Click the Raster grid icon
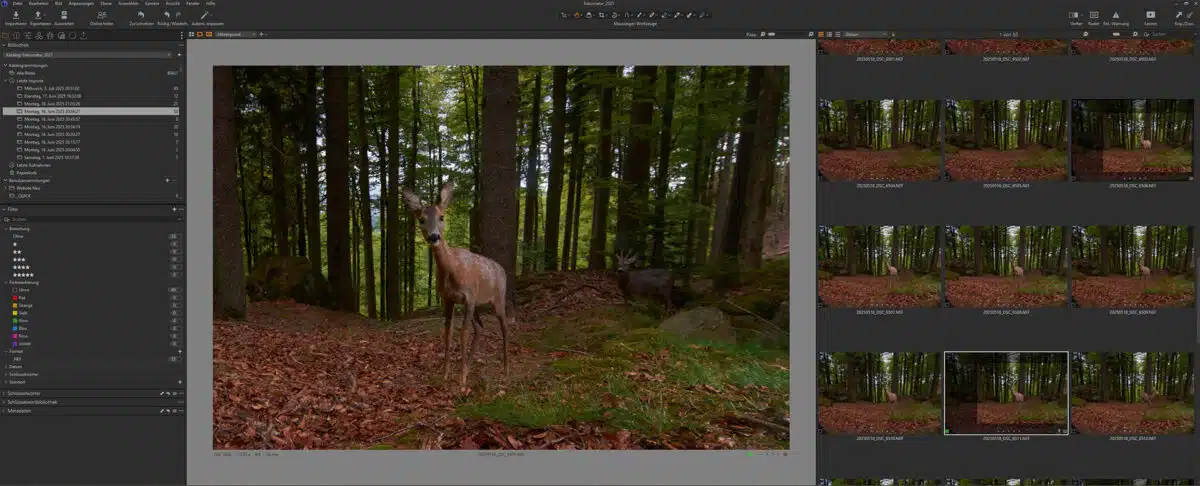 [1093, 15]
